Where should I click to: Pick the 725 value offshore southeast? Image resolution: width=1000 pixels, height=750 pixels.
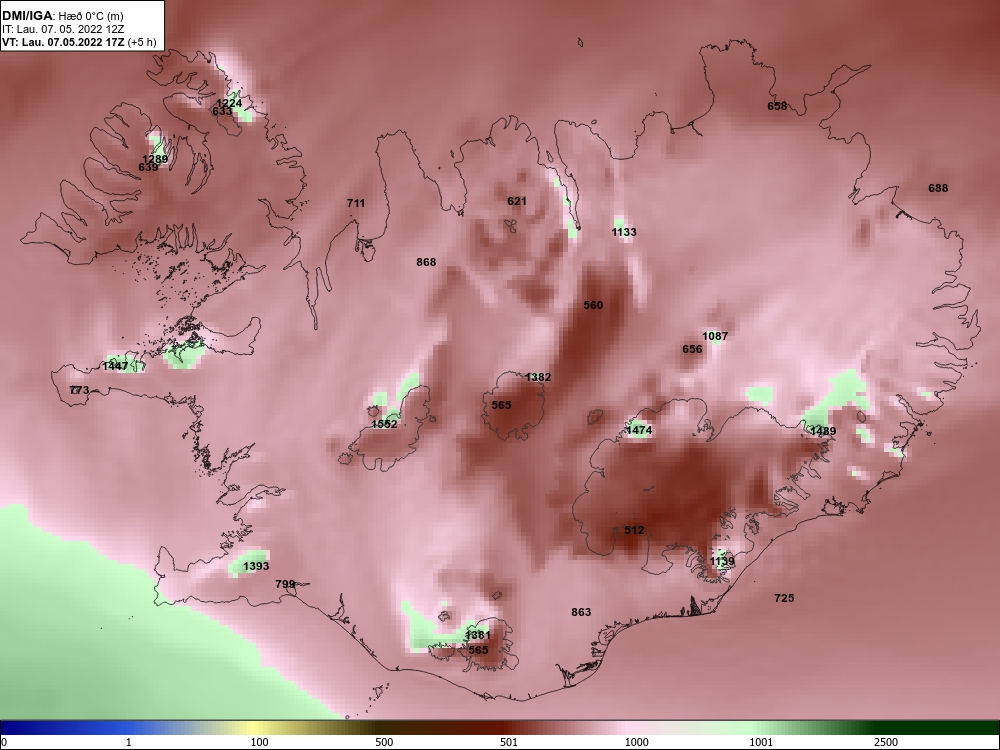click(x=784, y=598)
